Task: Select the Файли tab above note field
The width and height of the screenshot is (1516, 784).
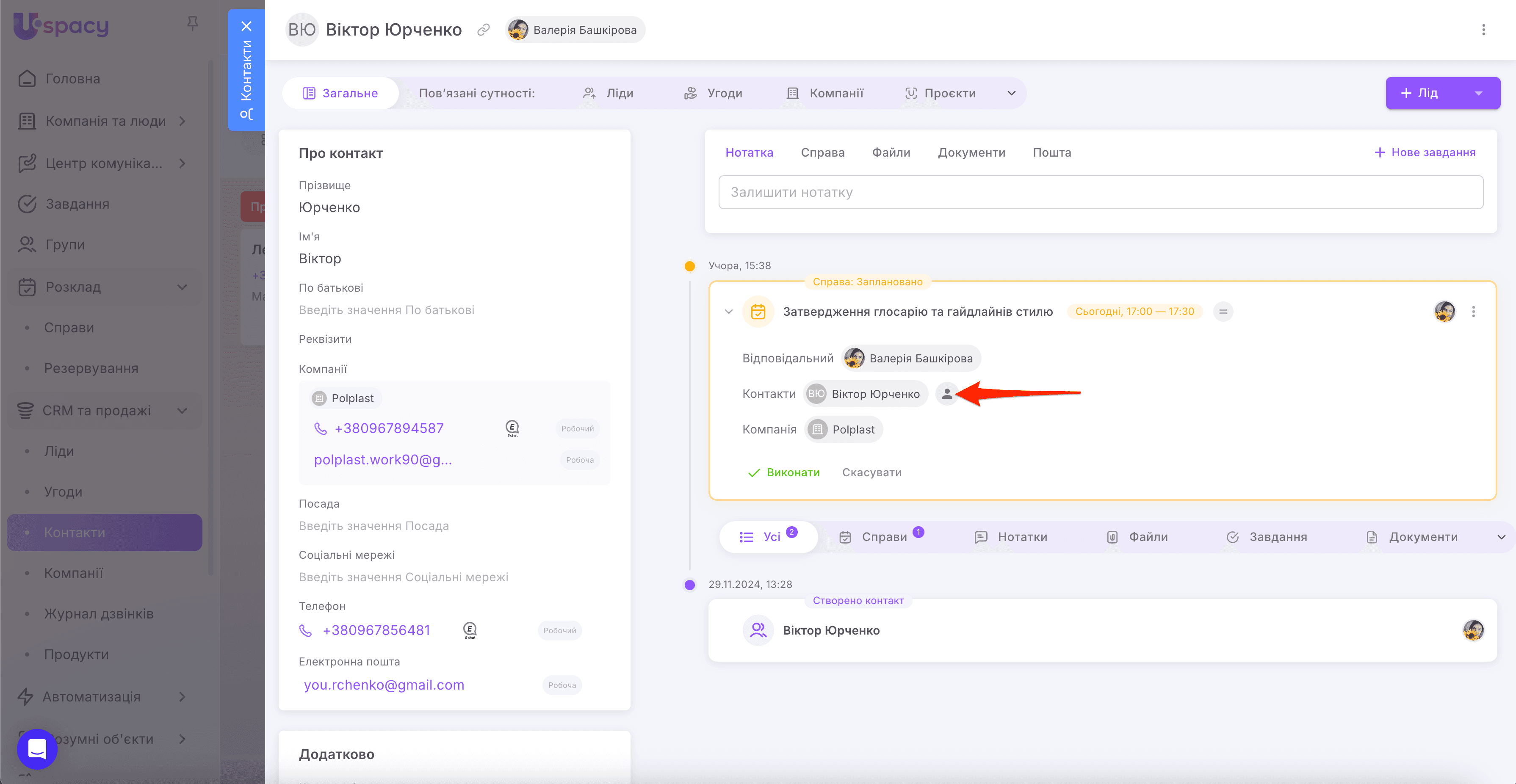Action: coord(891,152)
